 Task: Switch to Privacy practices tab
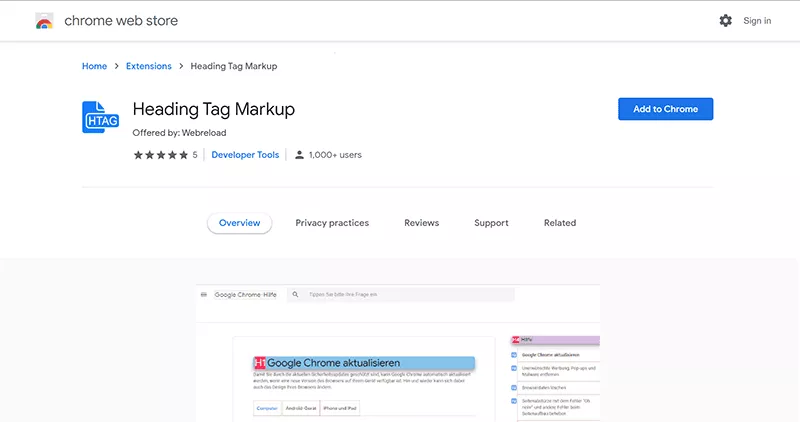click(x=332, y=223)
